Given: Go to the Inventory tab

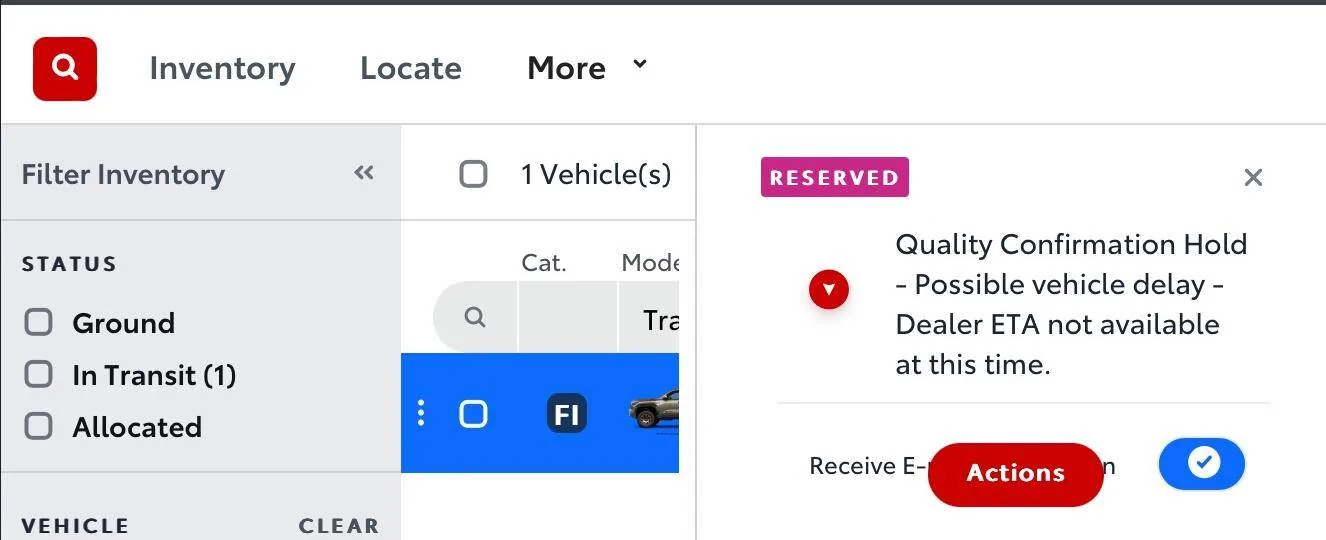Looking at the screenshot, I should pos(222,68).
